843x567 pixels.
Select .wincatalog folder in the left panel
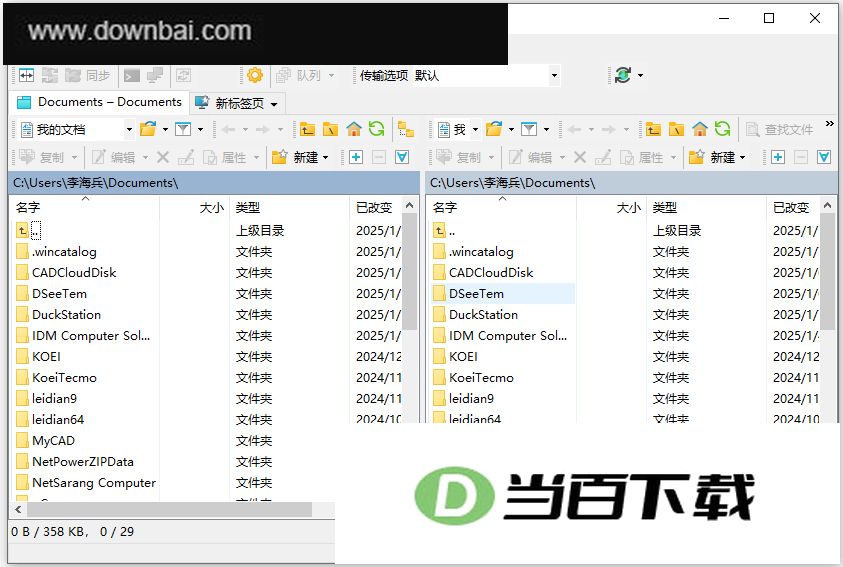(x=64, y=252)
